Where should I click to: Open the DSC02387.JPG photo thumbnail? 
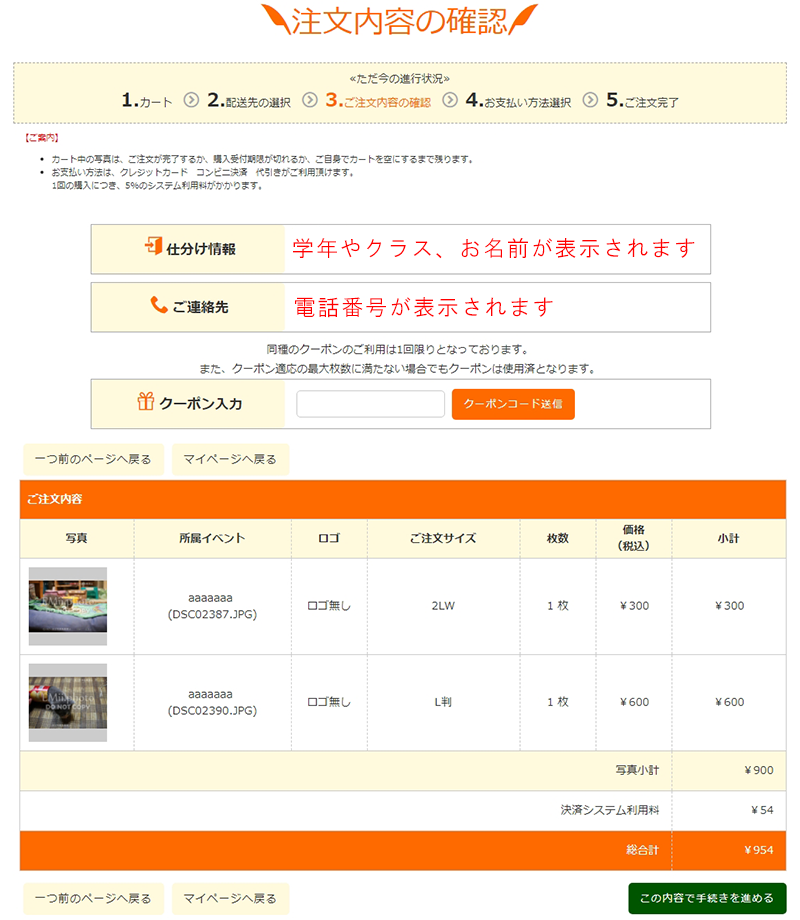[x=68, y=606]
